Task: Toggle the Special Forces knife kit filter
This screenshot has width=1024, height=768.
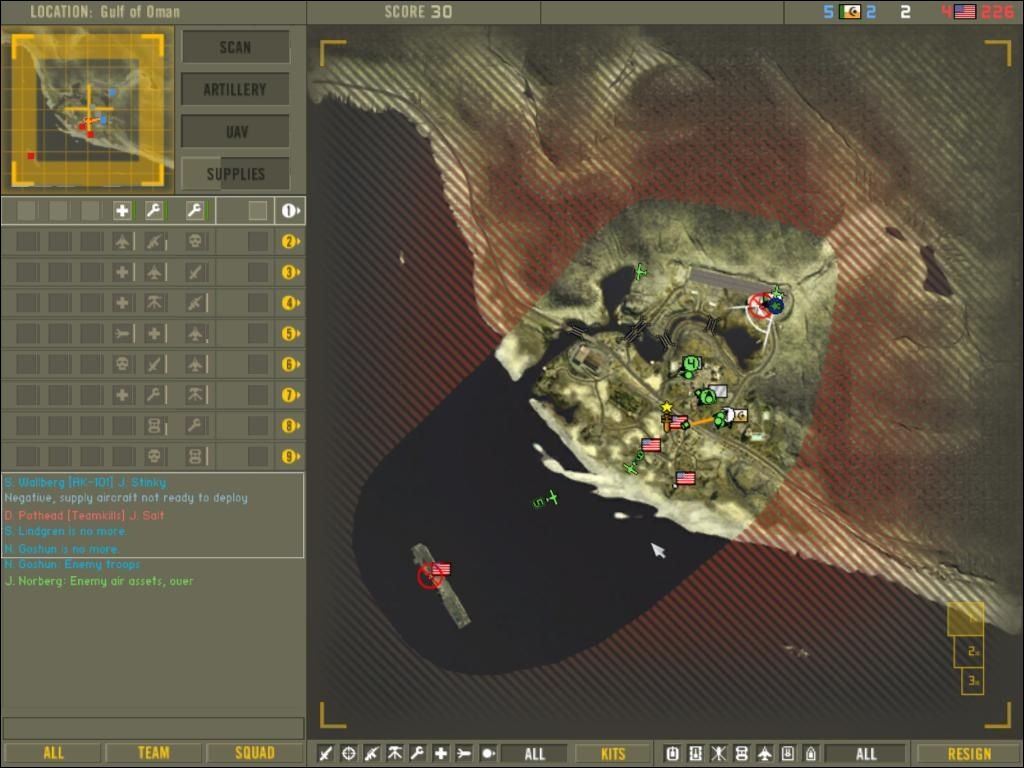Action: (325, 754)
